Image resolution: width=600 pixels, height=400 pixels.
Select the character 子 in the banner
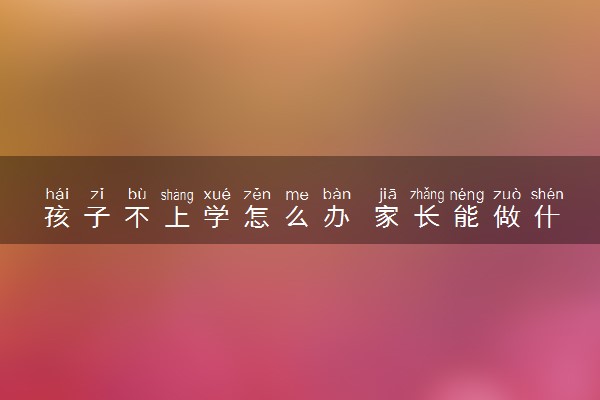pyautogui.click(x=97, y=217)
